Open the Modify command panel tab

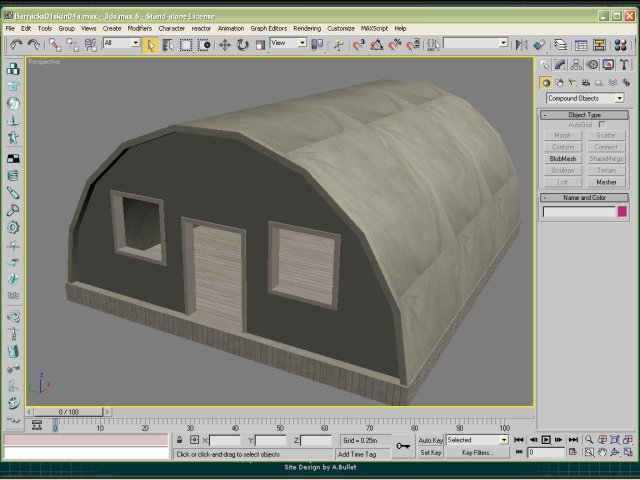point(562,65)
